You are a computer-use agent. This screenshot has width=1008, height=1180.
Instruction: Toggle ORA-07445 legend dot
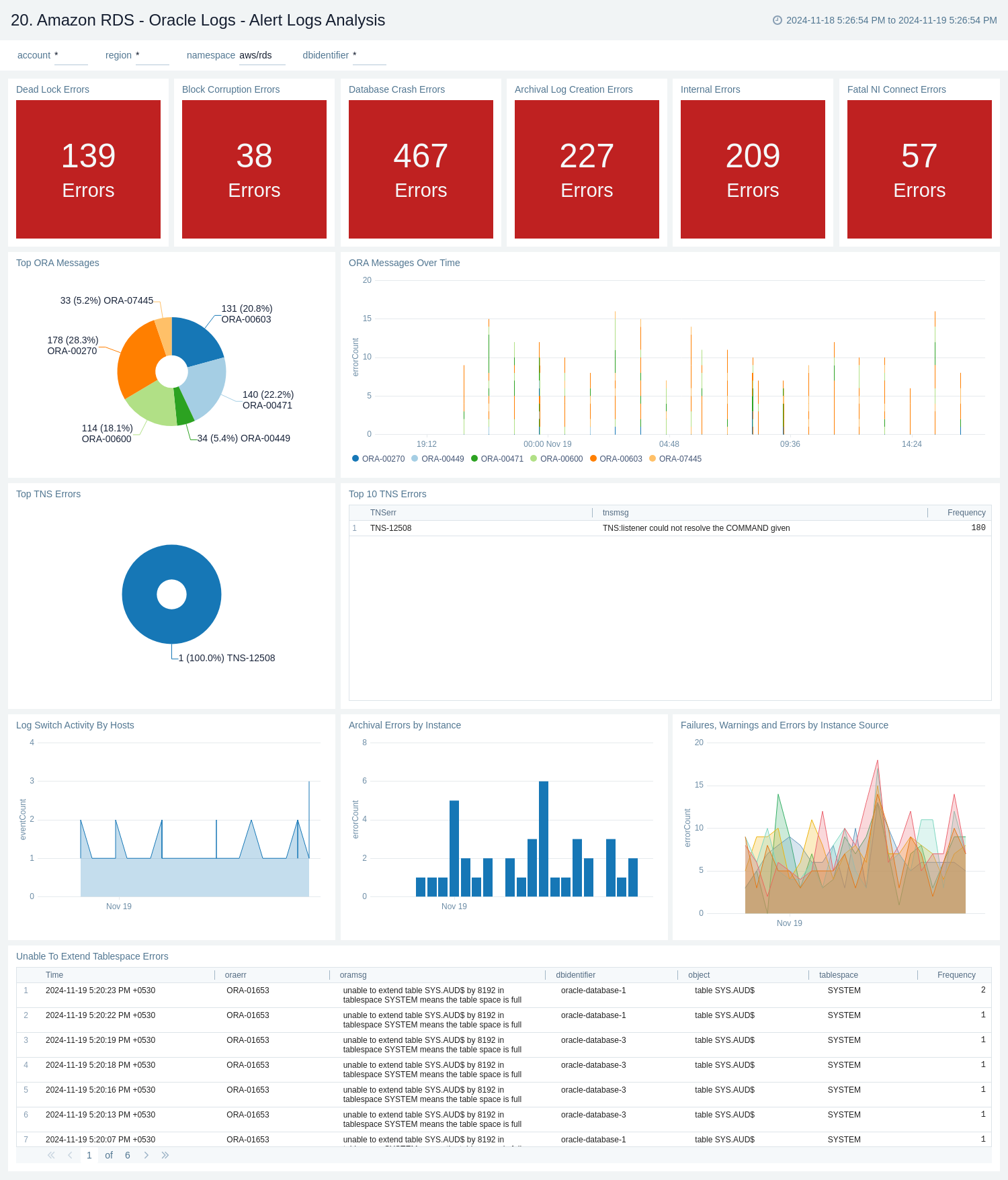coord(653,459)
